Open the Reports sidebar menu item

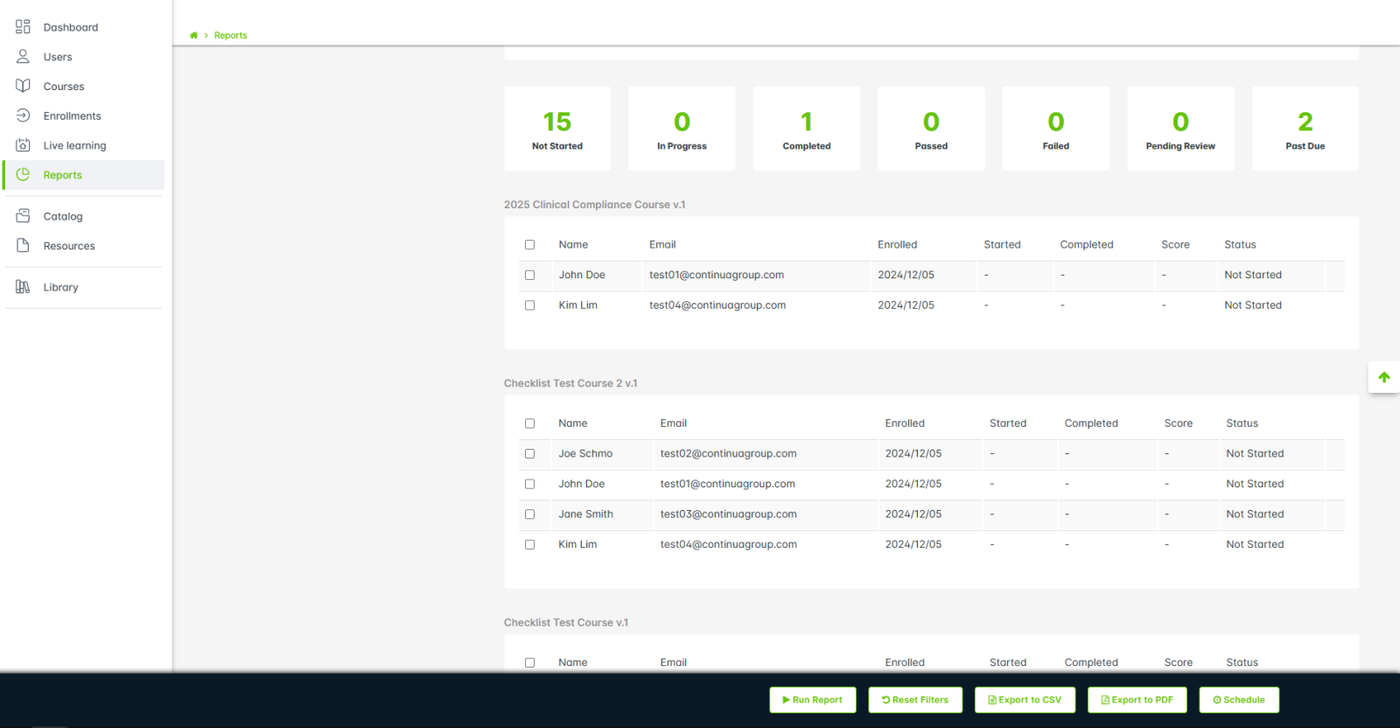coord(62,175)
